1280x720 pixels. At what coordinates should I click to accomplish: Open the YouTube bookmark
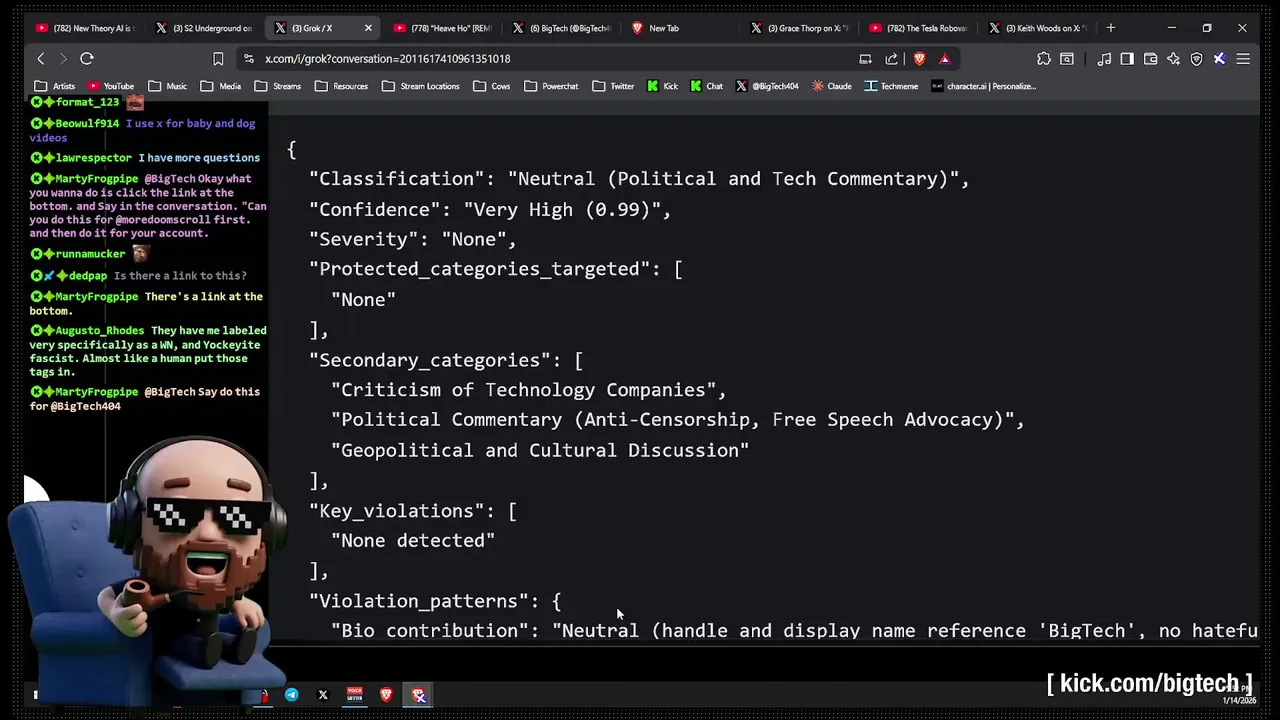[111, 86]
